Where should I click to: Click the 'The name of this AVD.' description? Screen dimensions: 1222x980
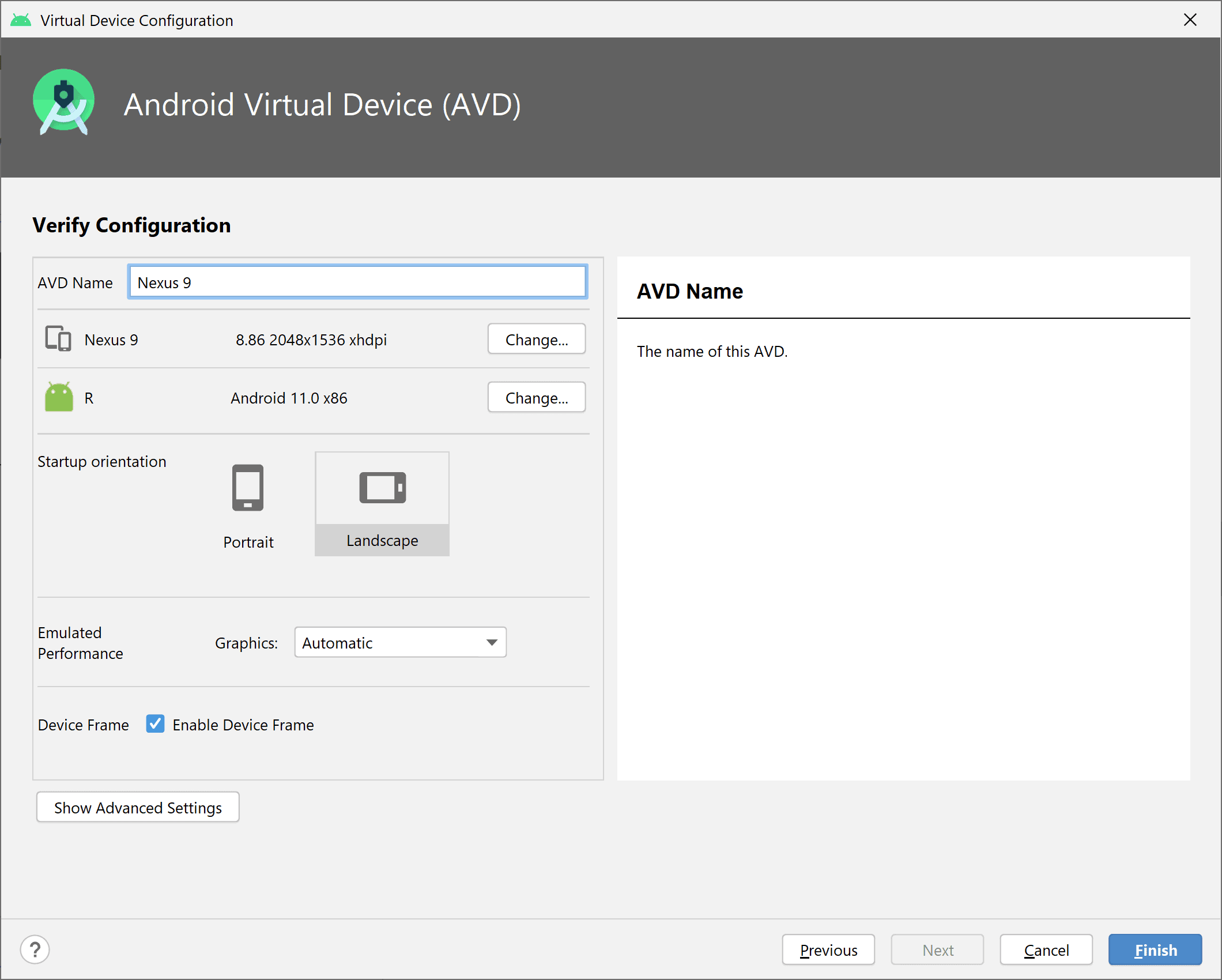(712, 352)
